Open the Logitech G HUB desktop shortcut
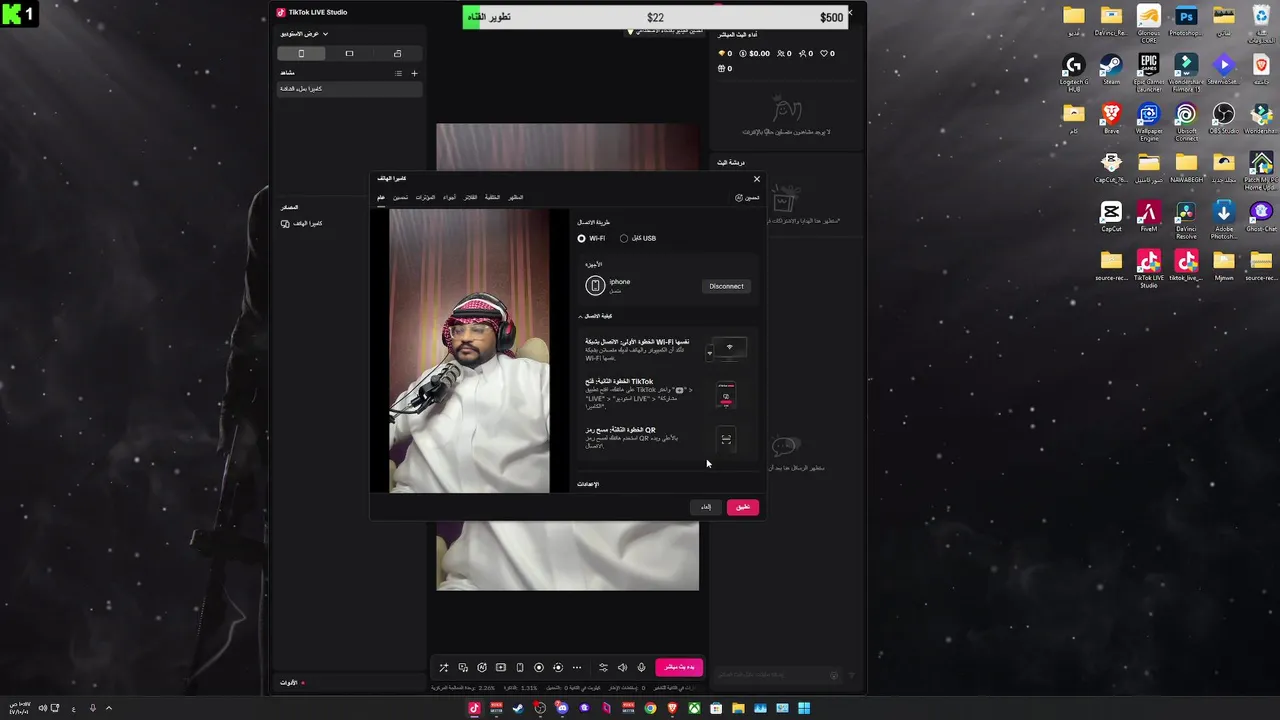The width and height of the screenshot is (1280, 720). click(x=1073, y=72)
